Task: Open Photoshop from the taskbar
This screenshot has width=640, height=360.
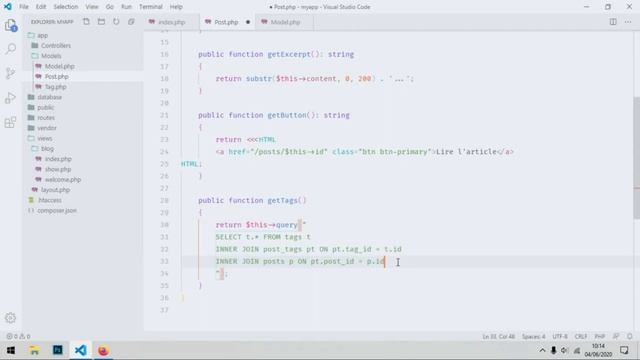Action: pos(58,350)
